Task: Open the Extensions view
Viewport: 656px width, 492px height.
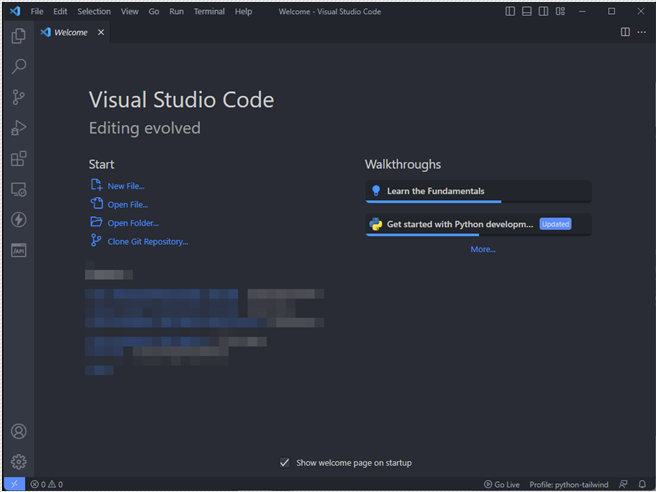Action: coord(18,159)
